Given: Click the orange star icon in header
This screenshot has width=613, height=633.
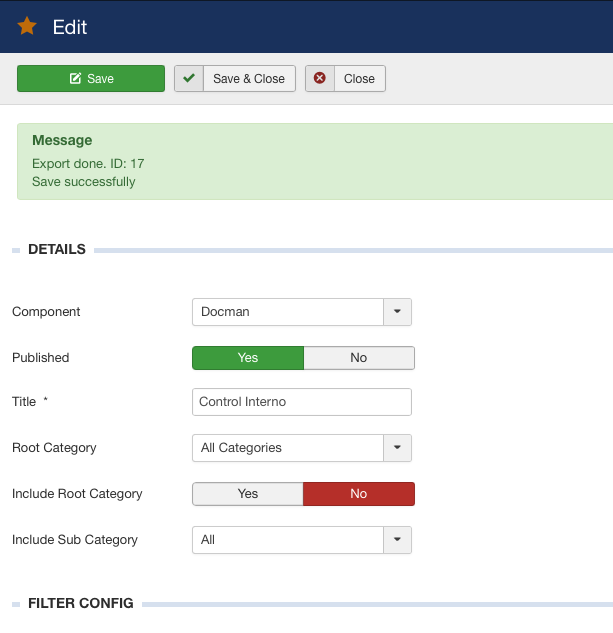Looking at the screenshot, I should (27, 27).
